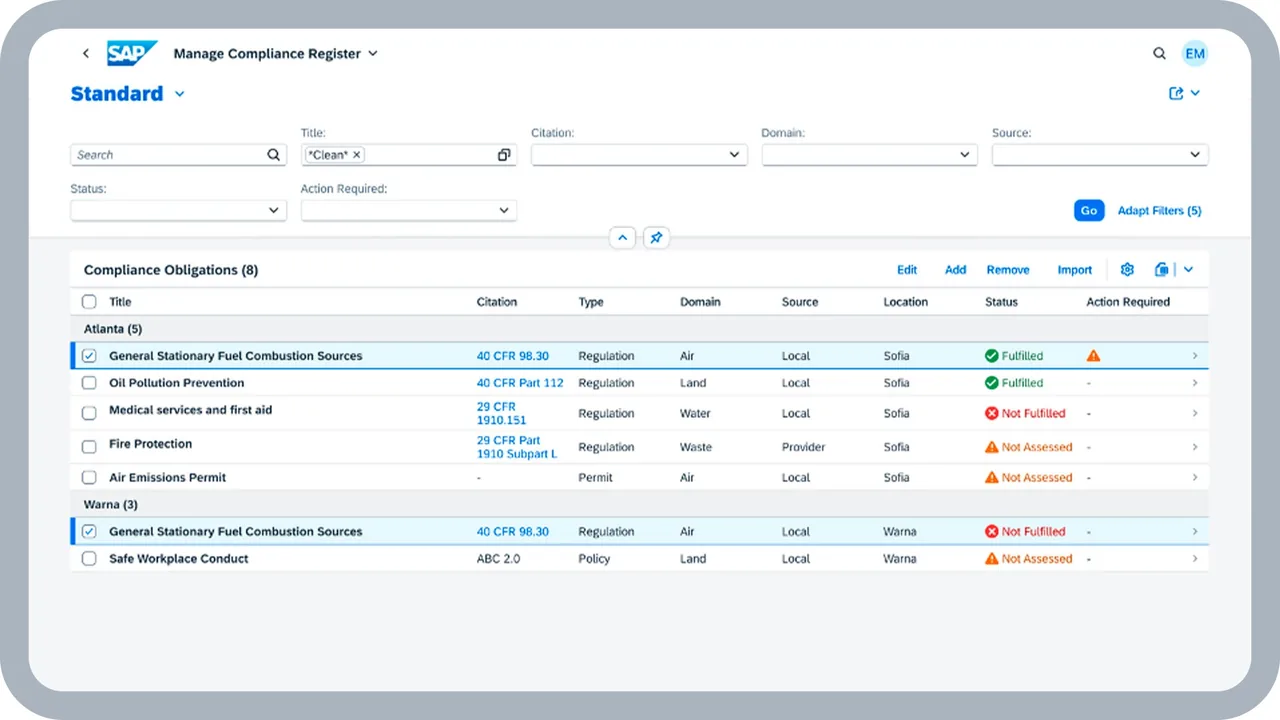Open the search magnifier in the header
This screenshot has height=720, width=1280.
(x=1159, y=54)
